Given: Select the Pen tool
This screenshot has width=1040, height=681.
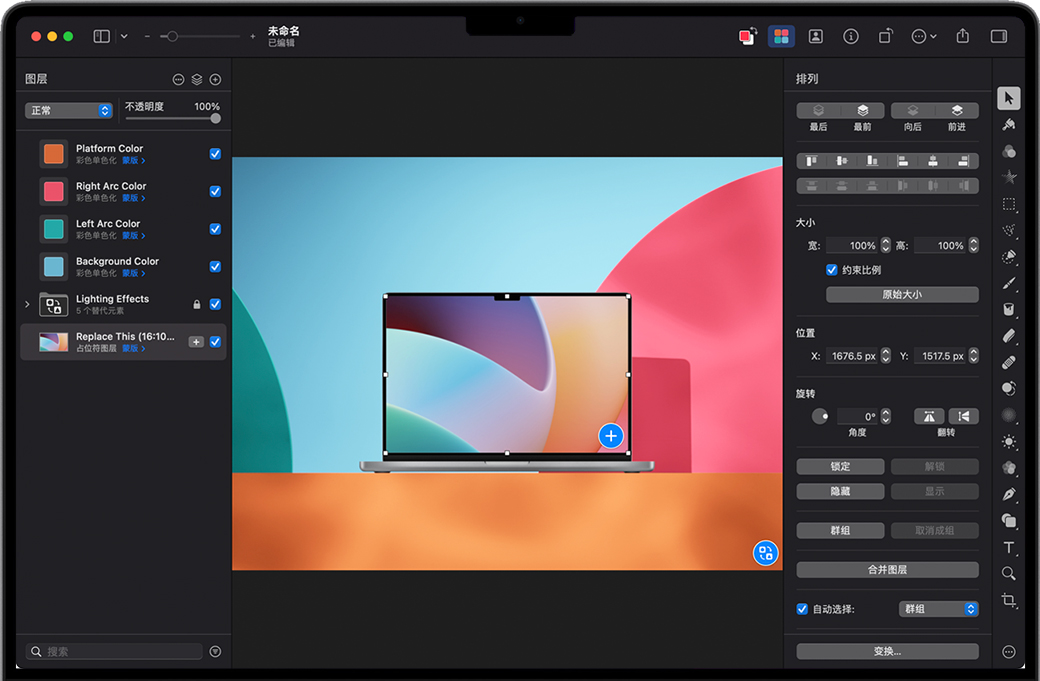Looking at the screenshot, I should [x=1009, y=494].
